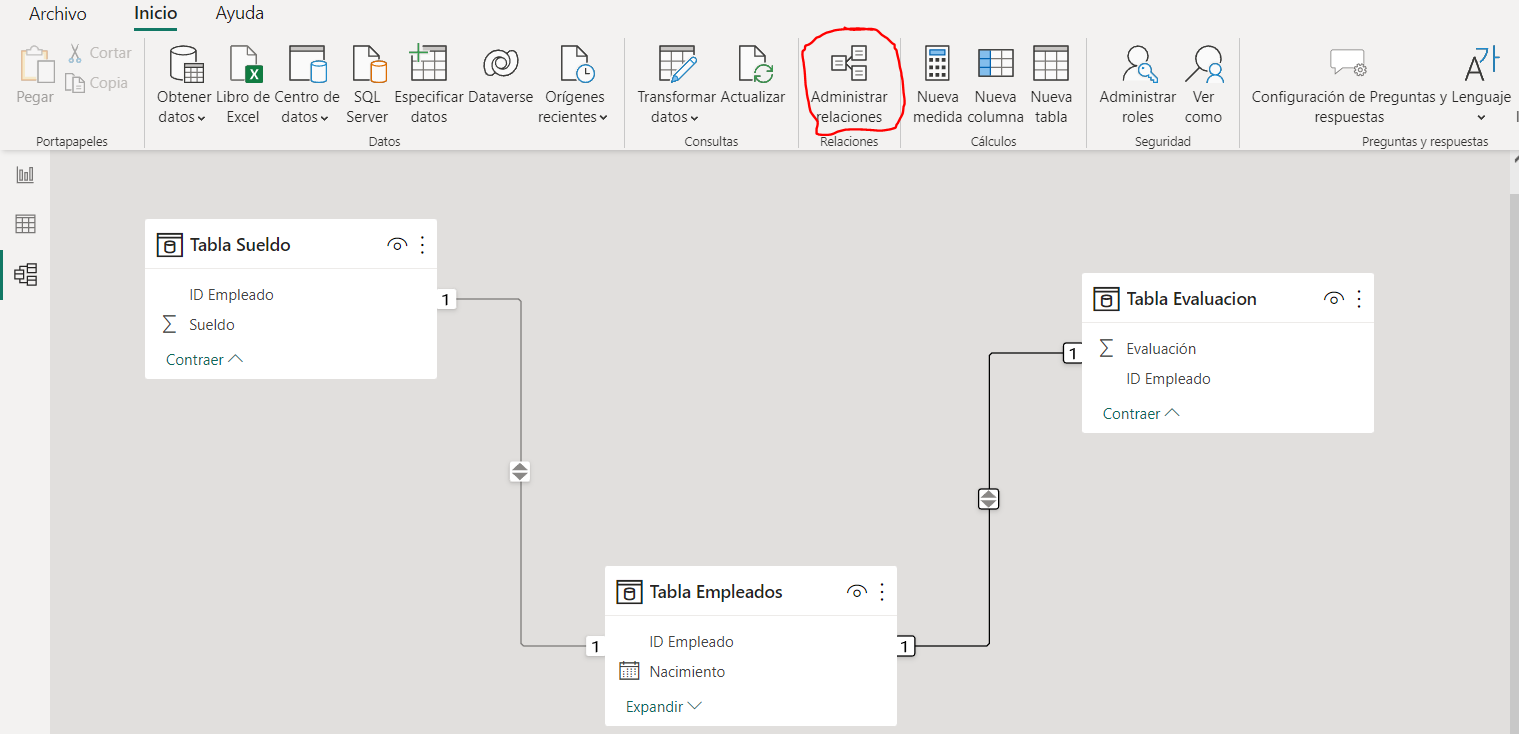Open Configuración de Preguntas y respuestas

click(x=1349, y=85)
